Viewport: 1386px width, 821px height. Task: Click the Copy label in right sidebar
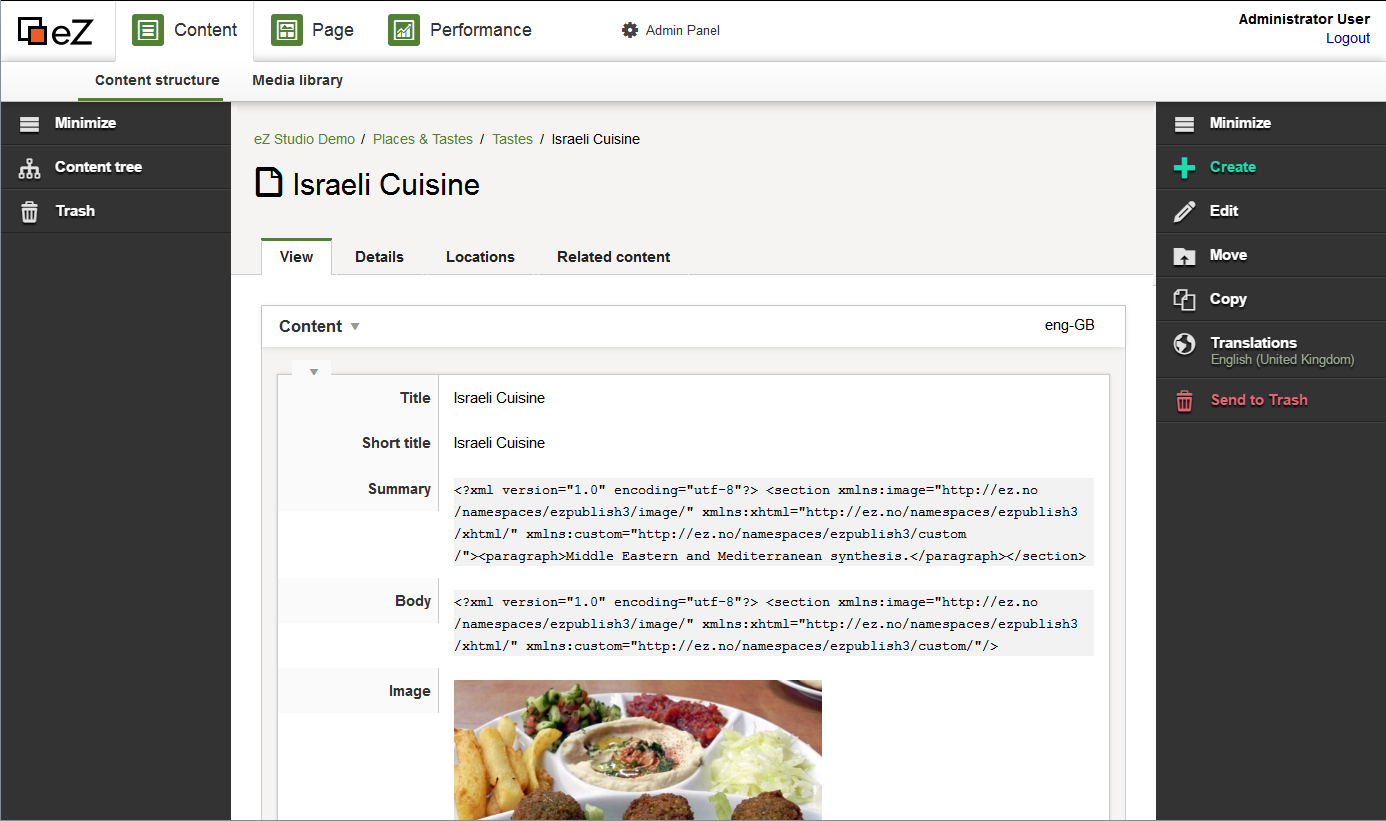[x=1228, y=299]
